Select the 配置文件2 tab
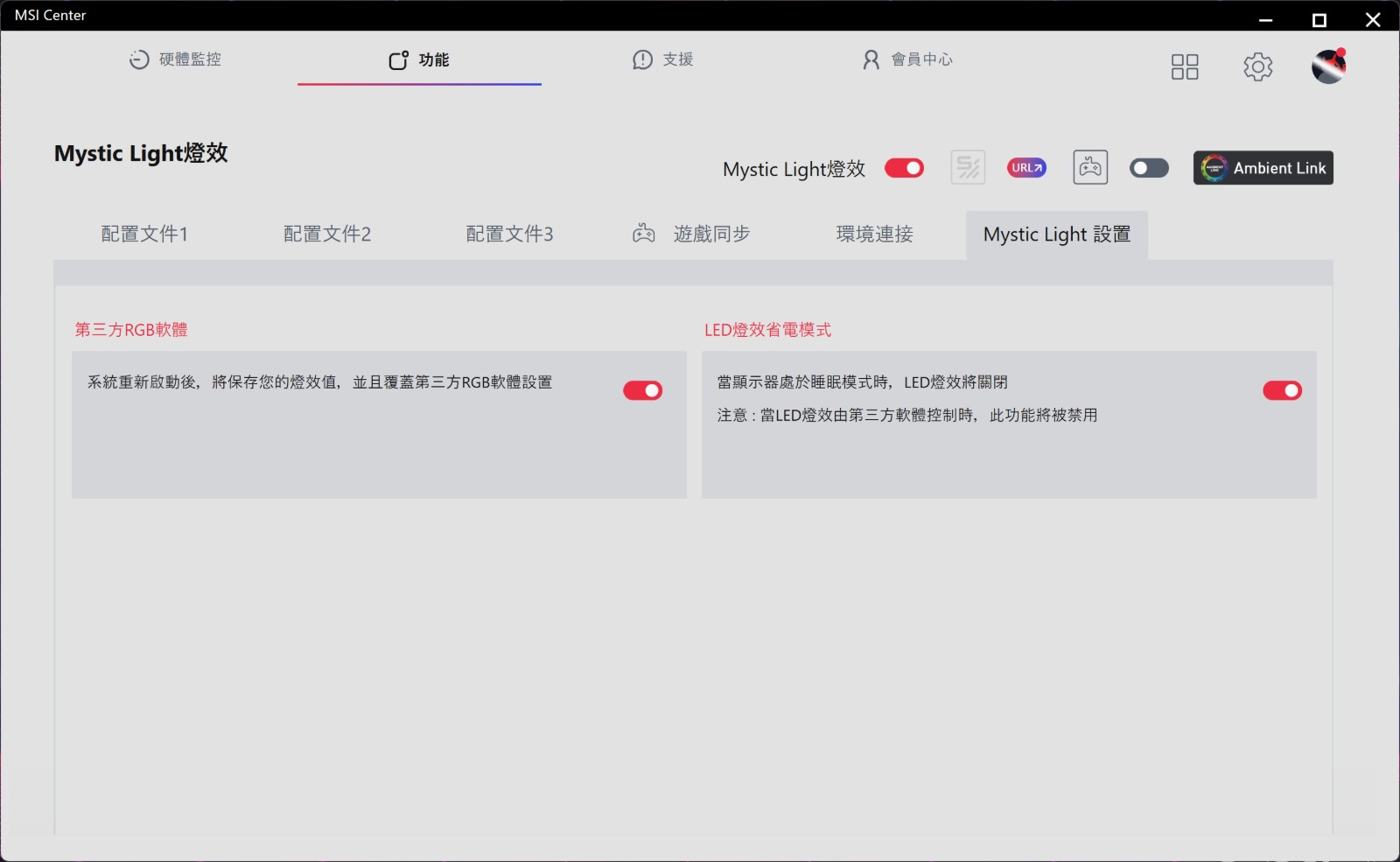The image size is (1400, 862). [x=327, y=234]
